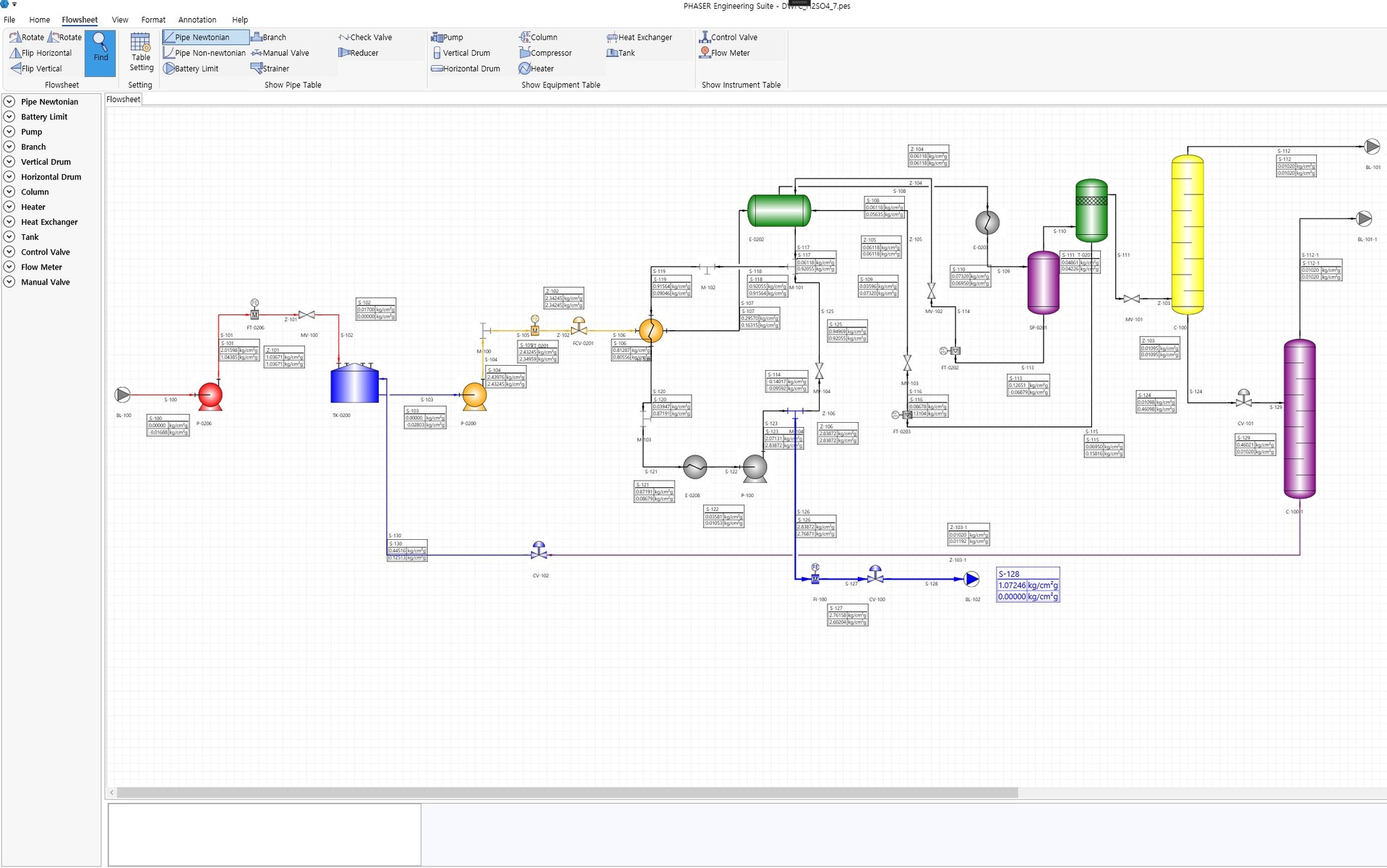
Task: Choose the Reducer tool
Action: 358,53
